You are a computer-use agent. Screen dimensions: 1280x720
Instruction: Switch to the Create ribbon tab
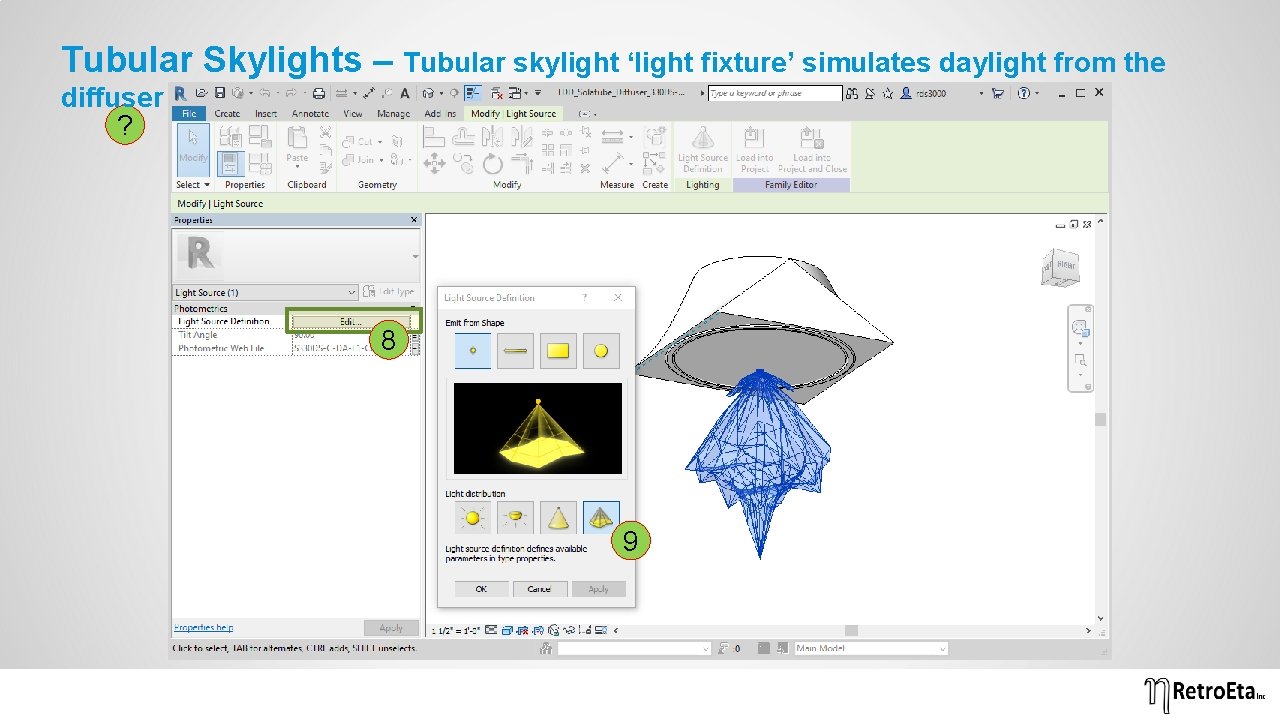click(x=226, y=113)
